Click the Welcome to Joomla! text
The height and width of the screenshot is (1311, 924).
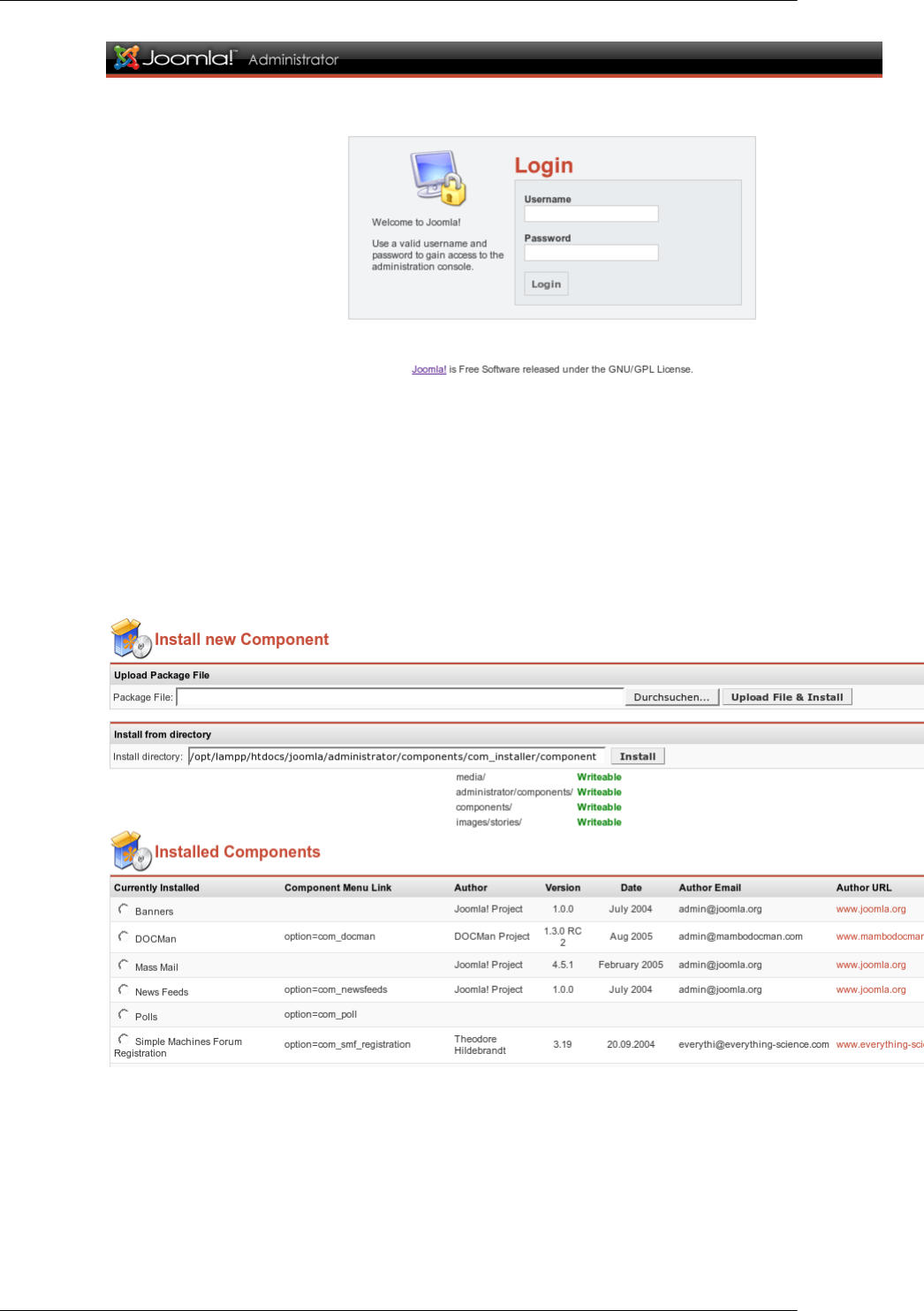(416, 223)
